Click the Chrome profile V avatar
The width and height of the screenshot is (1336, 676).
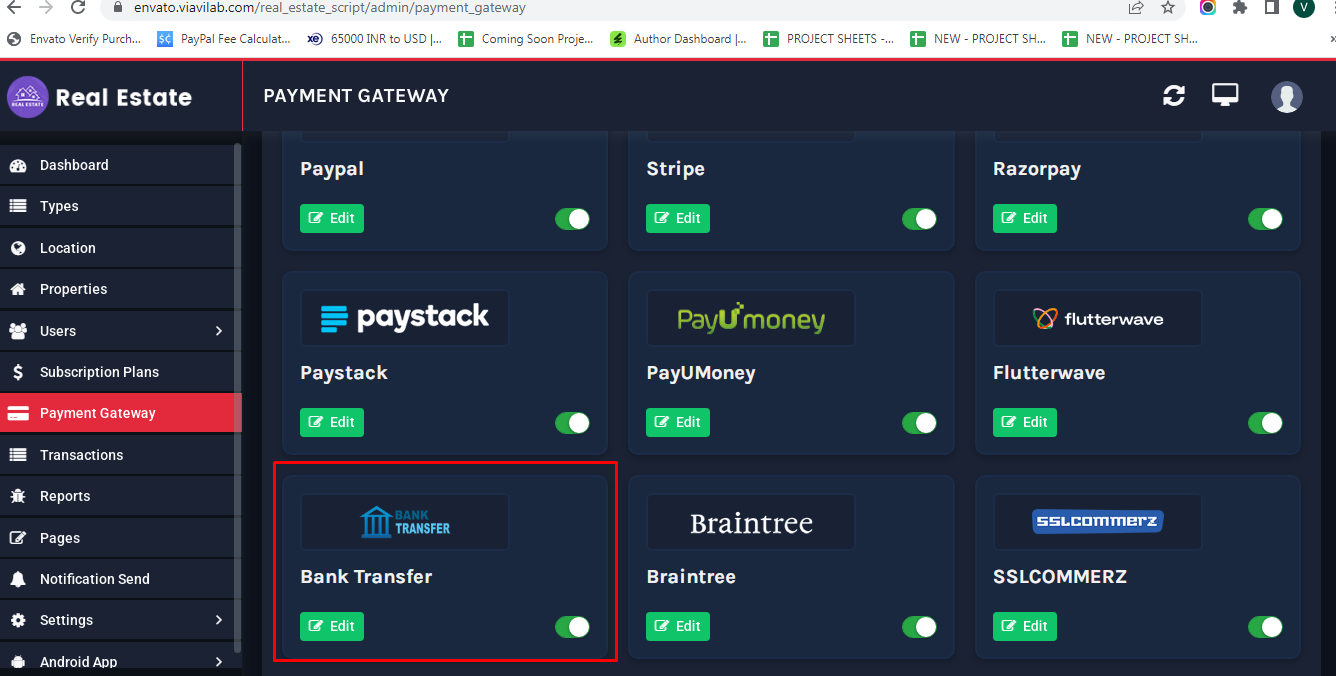pos(1303,8)
